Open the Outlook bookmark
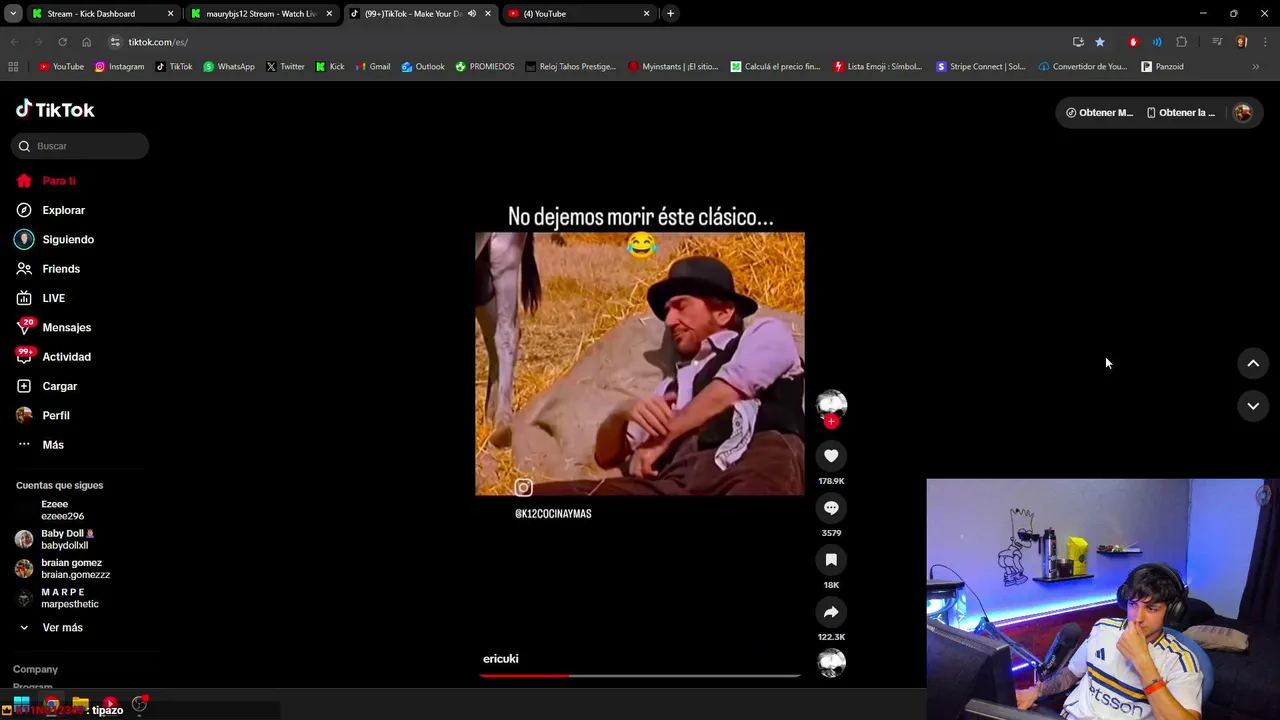This screenshot has height=720, width=1280. point(423,67)
